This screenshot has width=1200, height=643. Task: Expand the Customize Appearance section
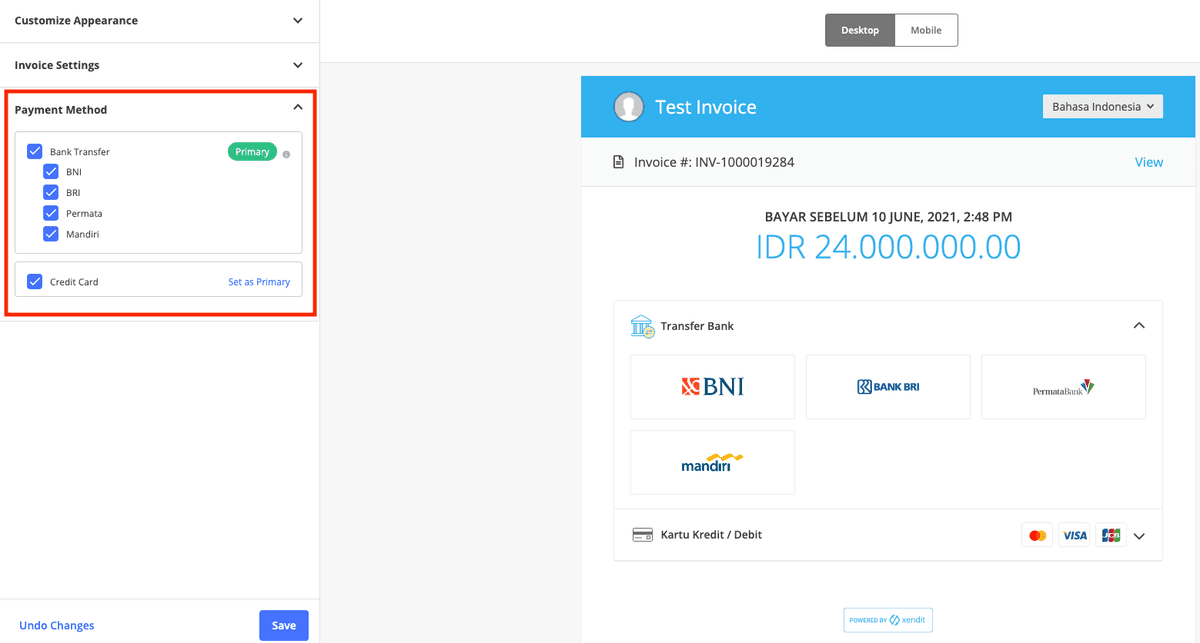(x=159, y=20)
